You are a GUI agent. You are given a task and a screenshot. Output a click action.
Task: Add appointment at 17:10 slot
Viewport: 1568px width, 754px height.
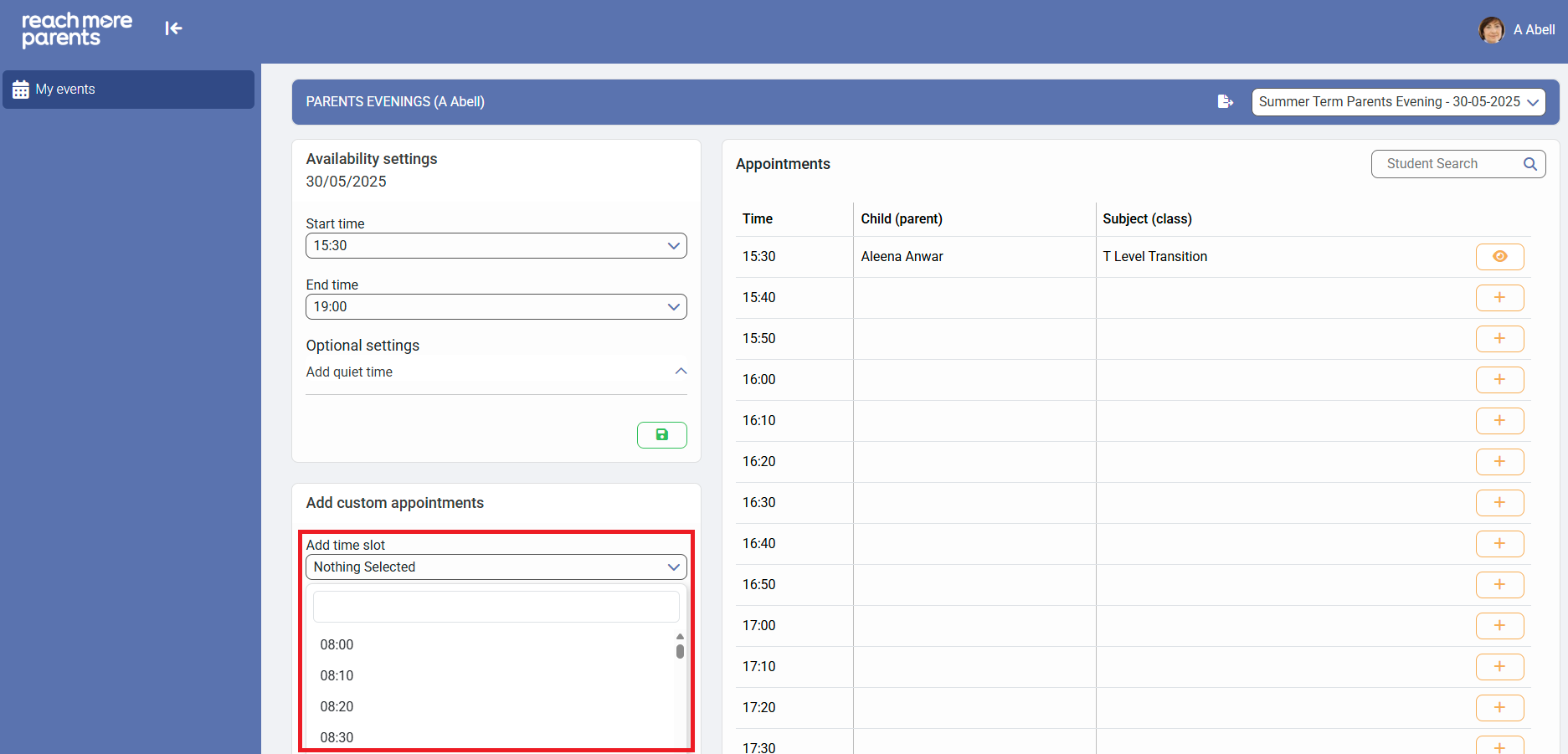click(x=1499, y=667)
